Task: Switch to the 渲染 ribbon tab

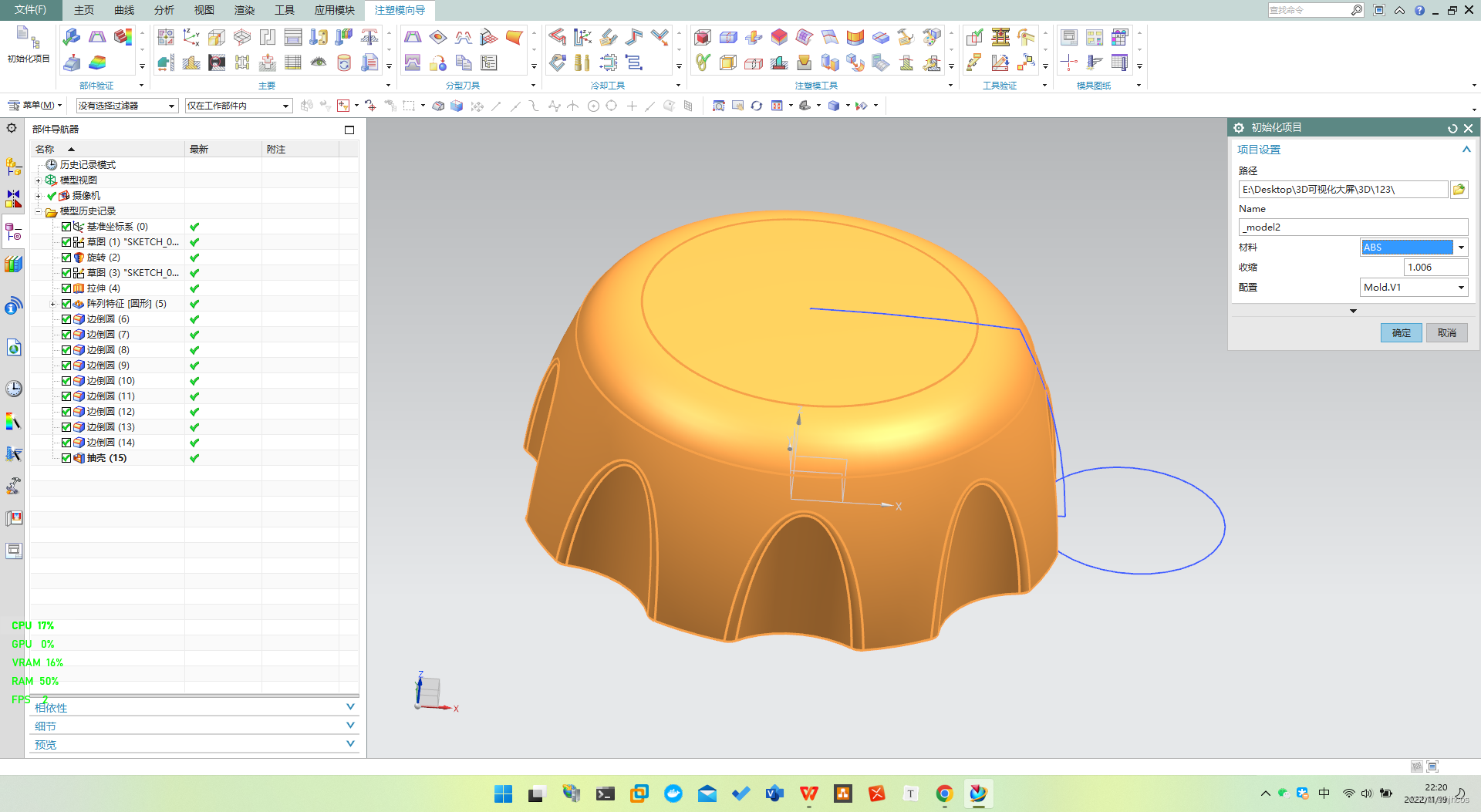Action: (x=245, y=10)
